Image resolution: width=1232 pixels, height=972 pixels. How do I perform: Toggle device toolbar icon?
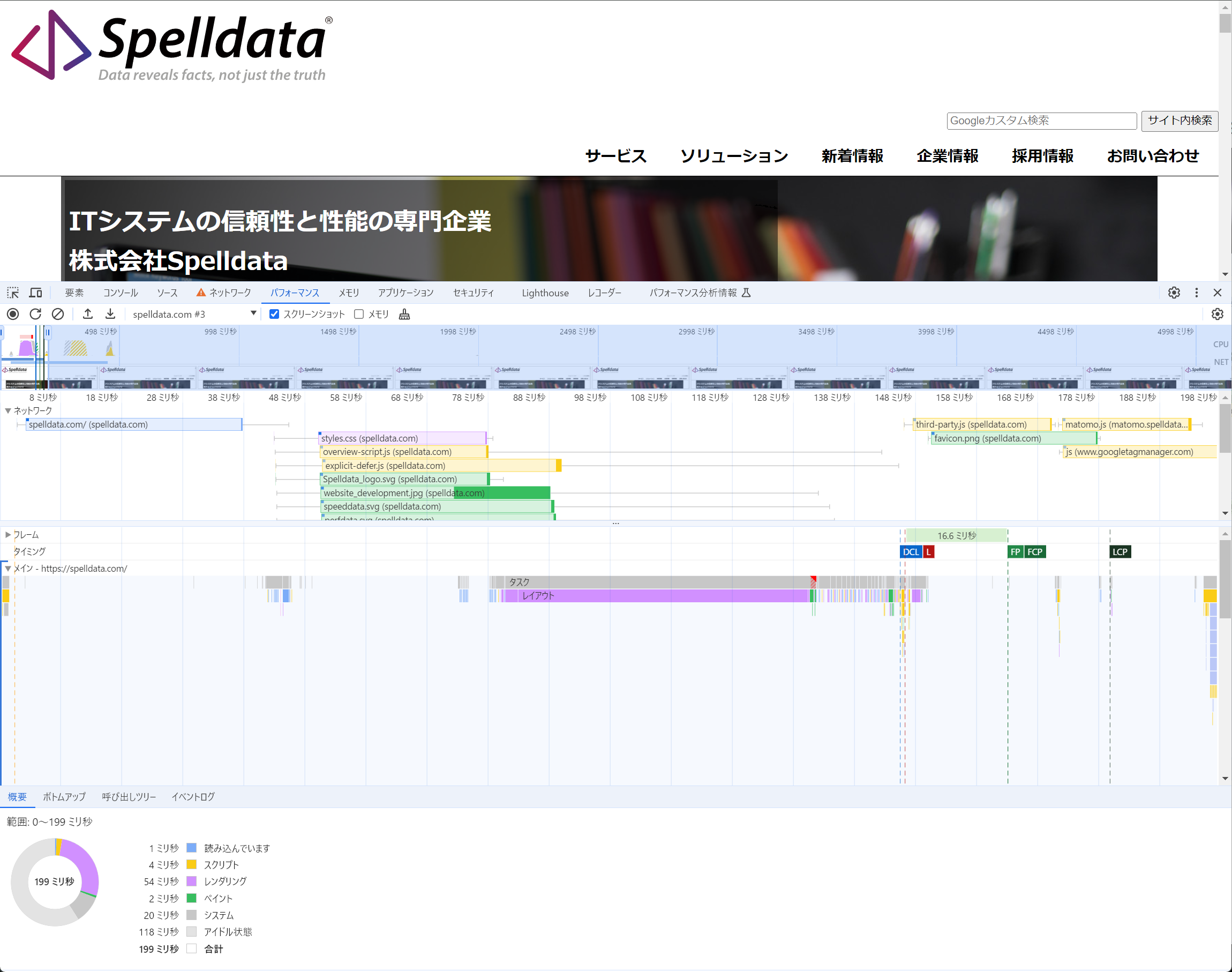click(36, 293)
